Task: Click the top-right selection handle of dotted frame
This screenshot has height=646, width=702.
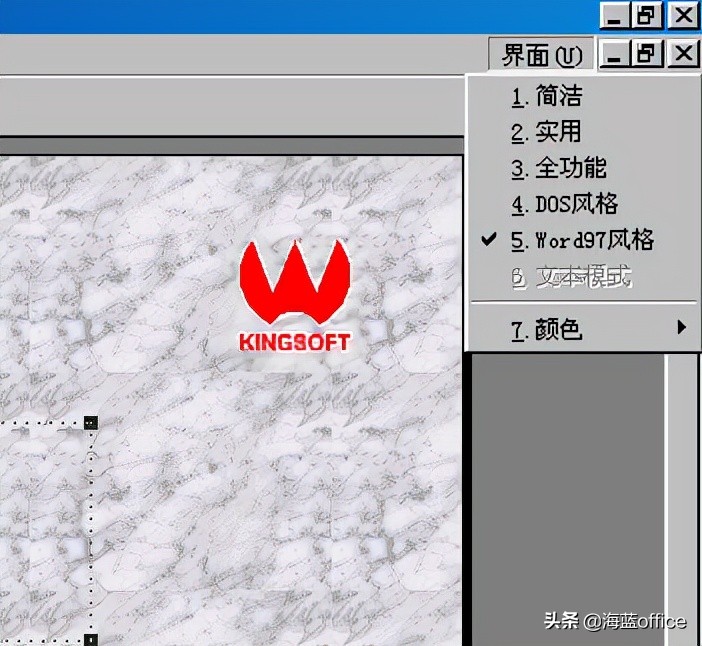Action: (x=91, y=423)
